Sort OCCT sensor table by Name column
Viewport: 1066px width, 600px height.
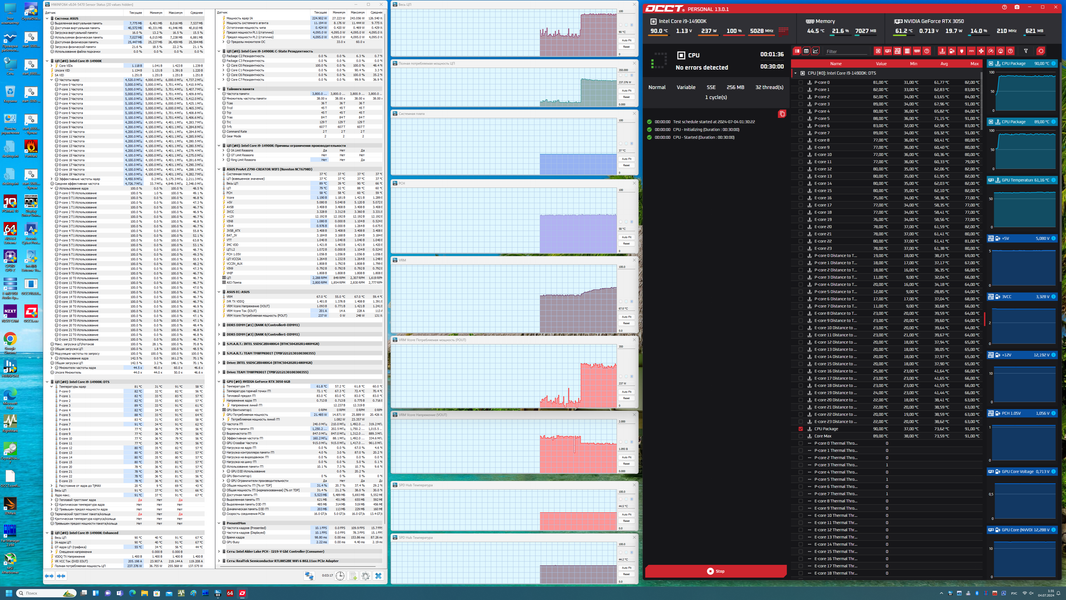[x=836, y=63]
